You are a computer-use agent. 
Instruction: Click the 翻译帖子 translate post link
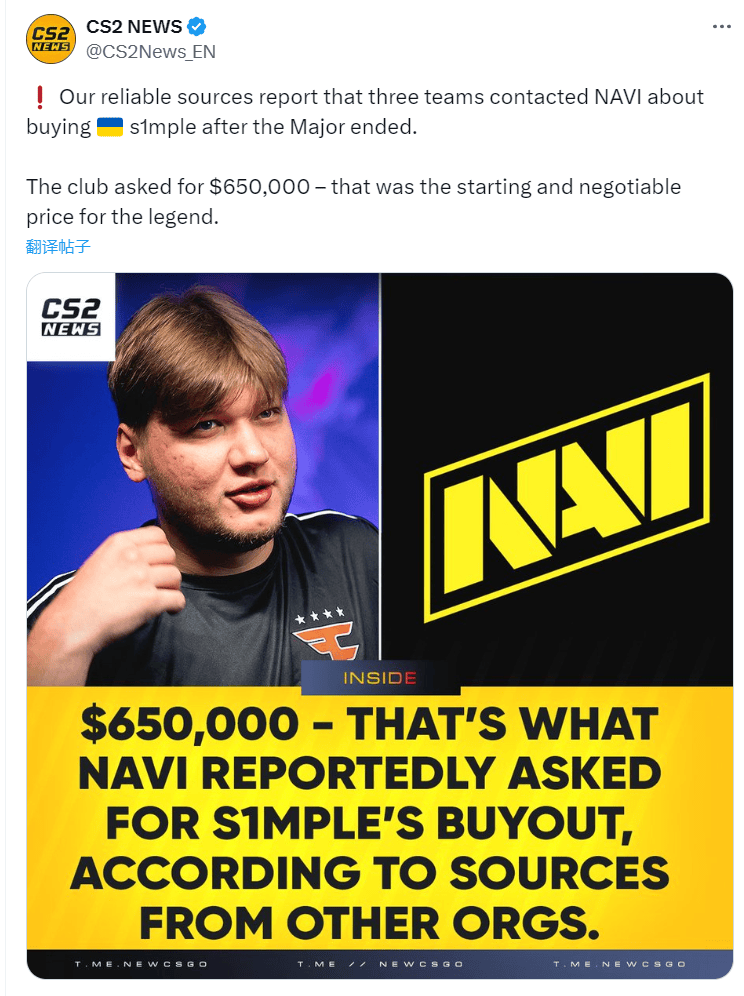tap(58, 246)
